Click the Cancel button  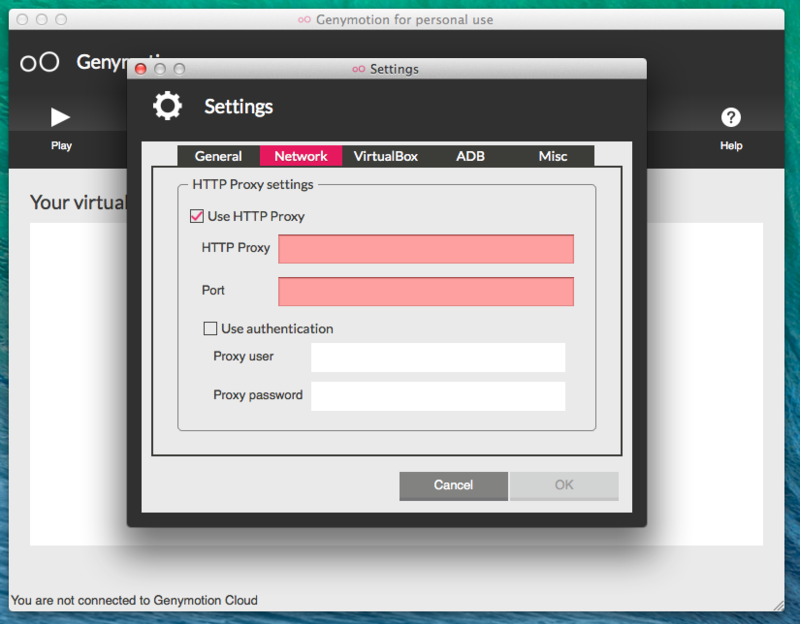click(454, 485)
